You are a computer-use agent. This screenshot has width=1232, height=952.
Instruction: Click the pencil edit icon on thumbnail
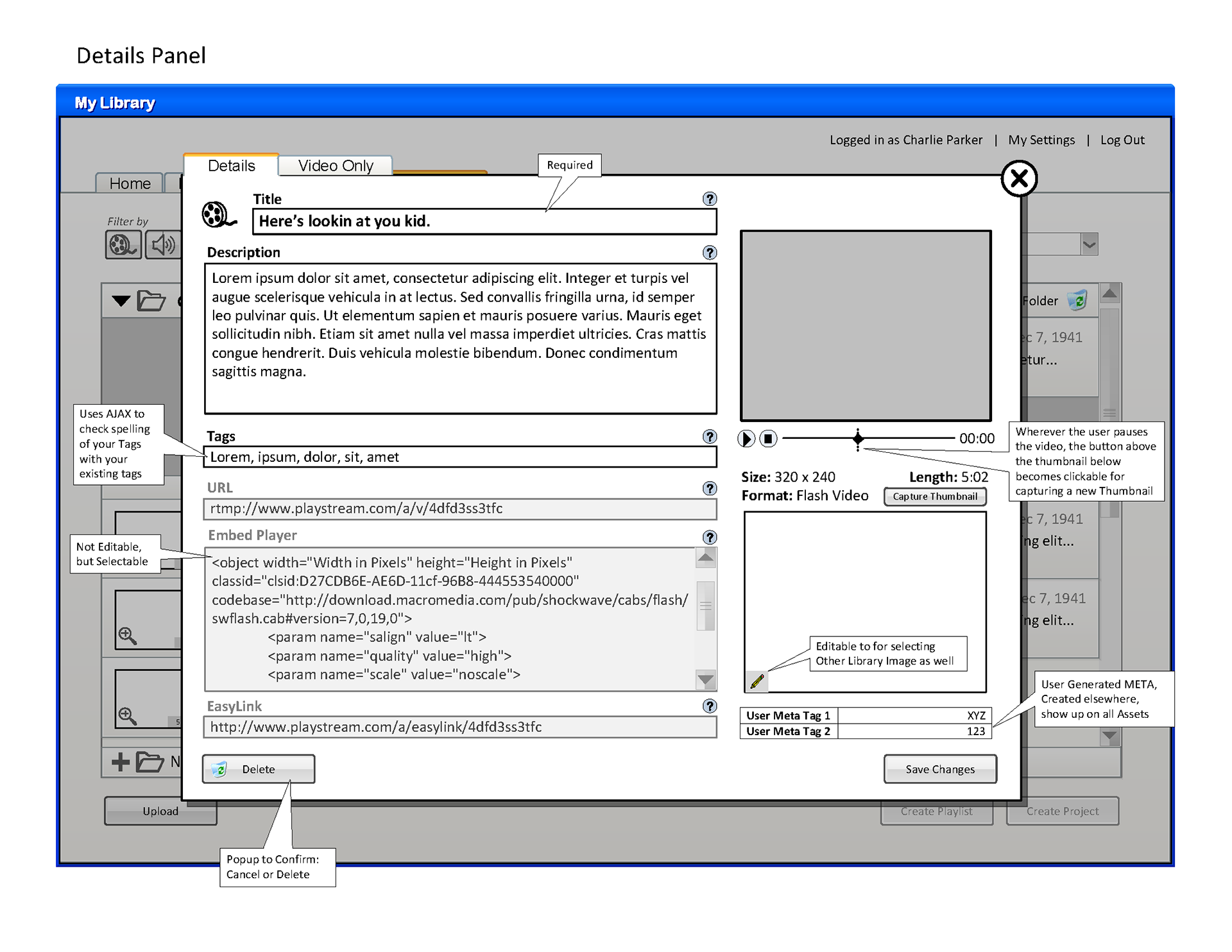(757, 681)
